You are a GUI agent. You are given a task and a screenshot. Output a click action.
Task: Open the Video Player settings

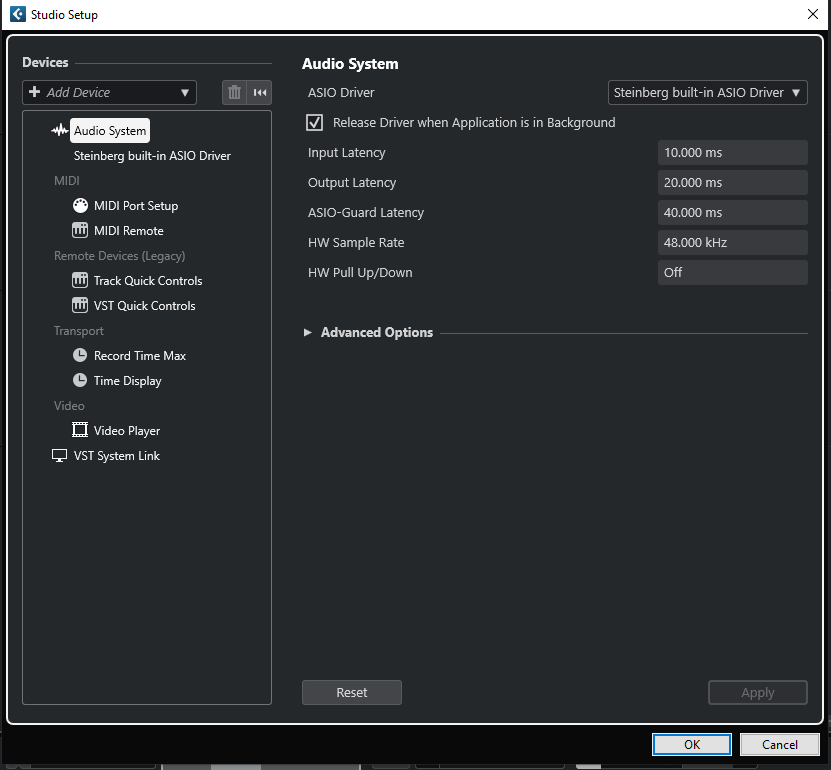click(127, 431)
